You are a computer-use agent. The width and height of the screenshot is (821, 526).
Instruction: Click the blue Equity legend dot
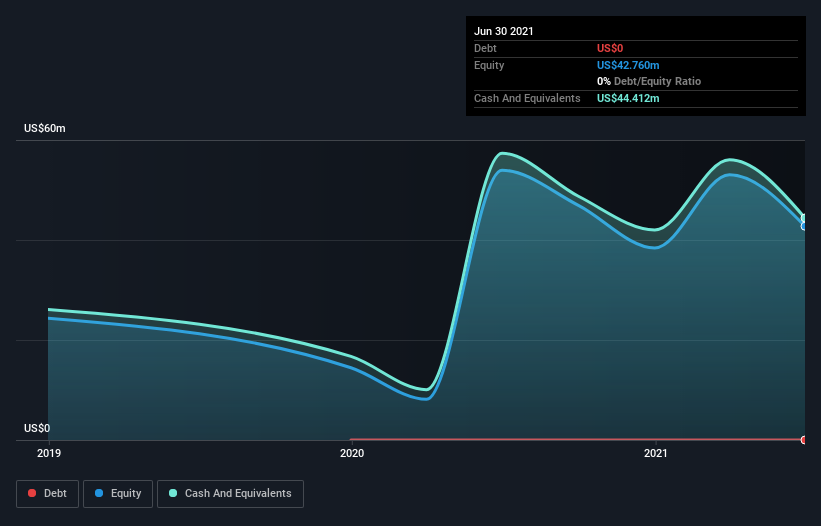(x=99, y=493)
